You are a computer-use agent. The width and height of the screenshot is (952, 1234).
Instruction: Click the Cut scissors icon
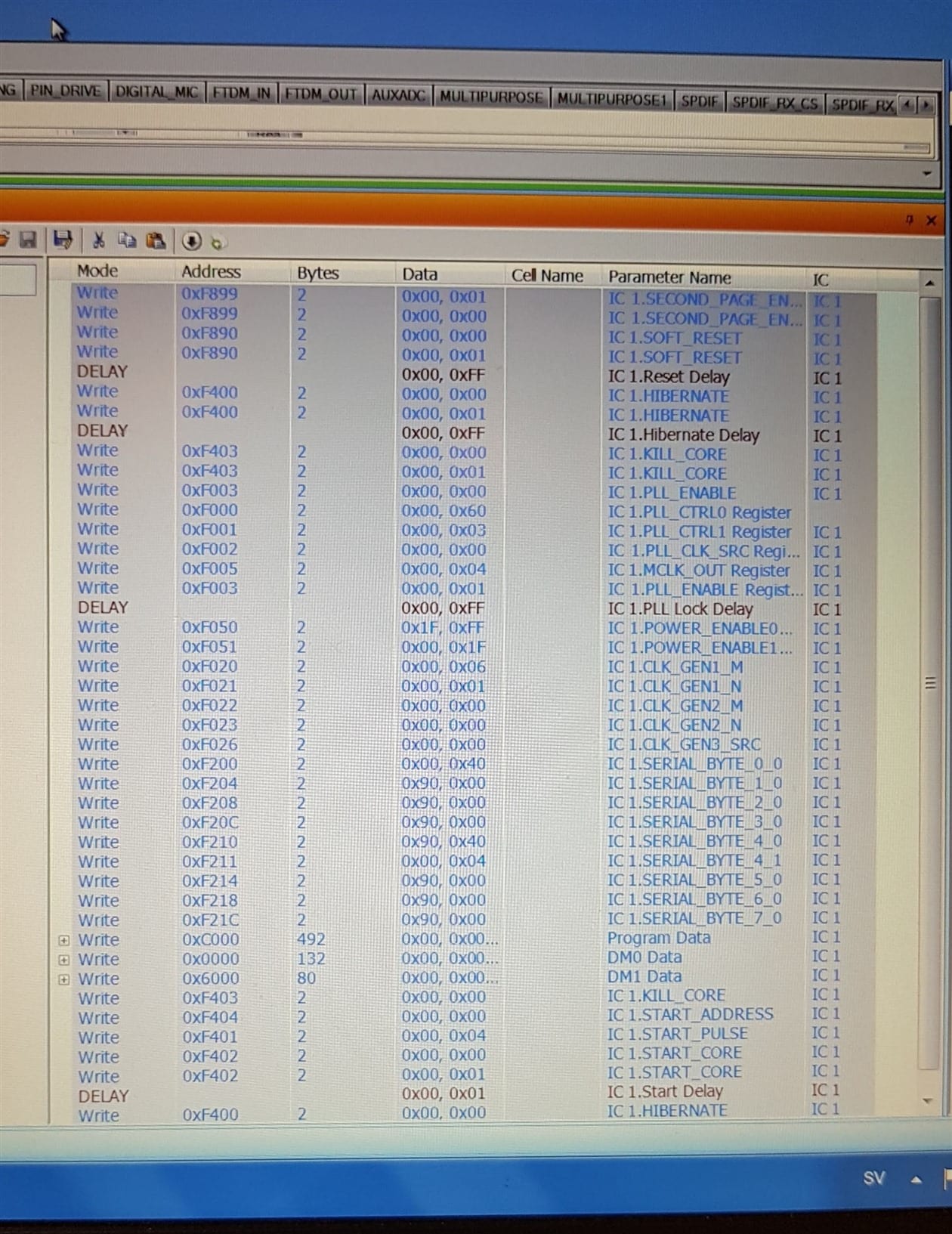[x=98, y=240]
